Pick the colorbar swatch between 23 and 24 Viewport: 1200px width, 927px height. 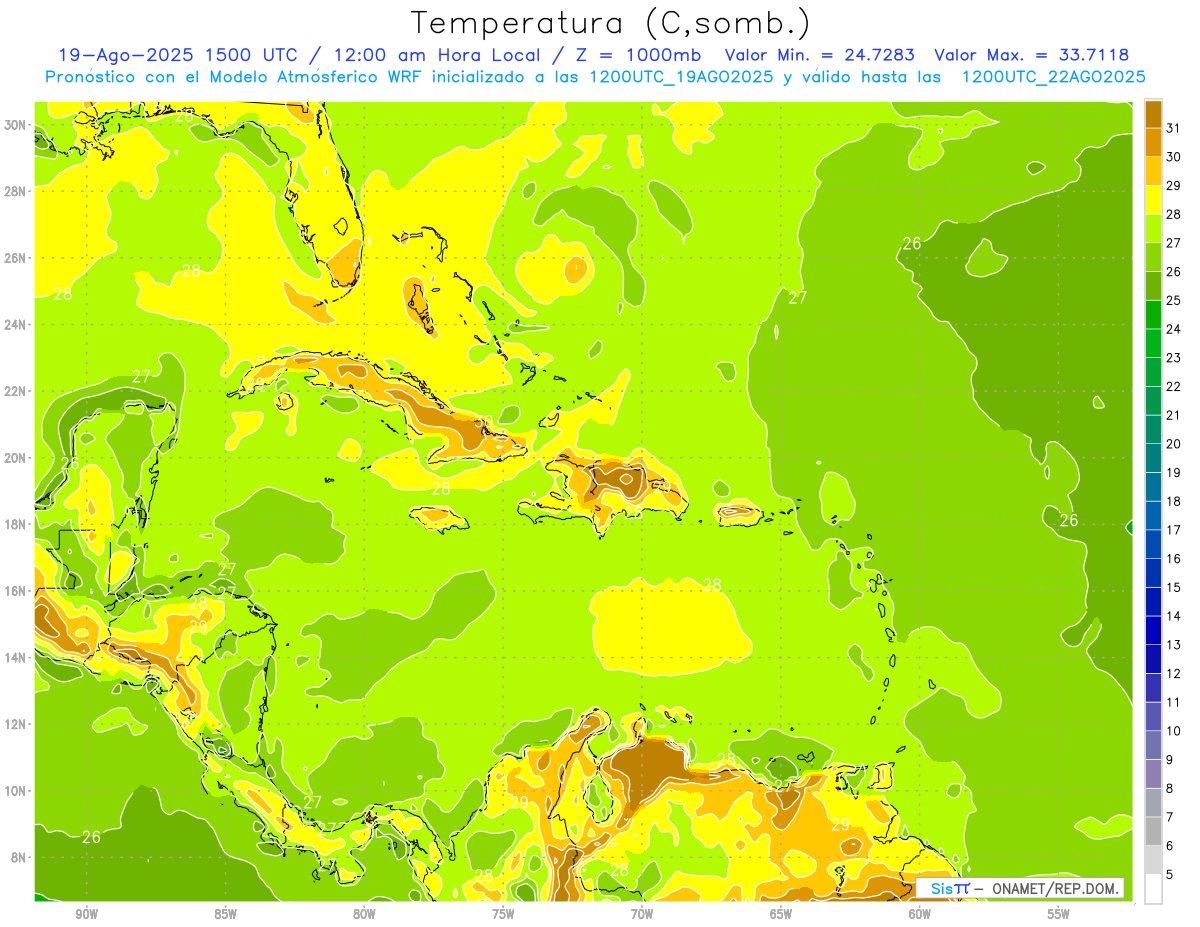tap(1153, 343)
